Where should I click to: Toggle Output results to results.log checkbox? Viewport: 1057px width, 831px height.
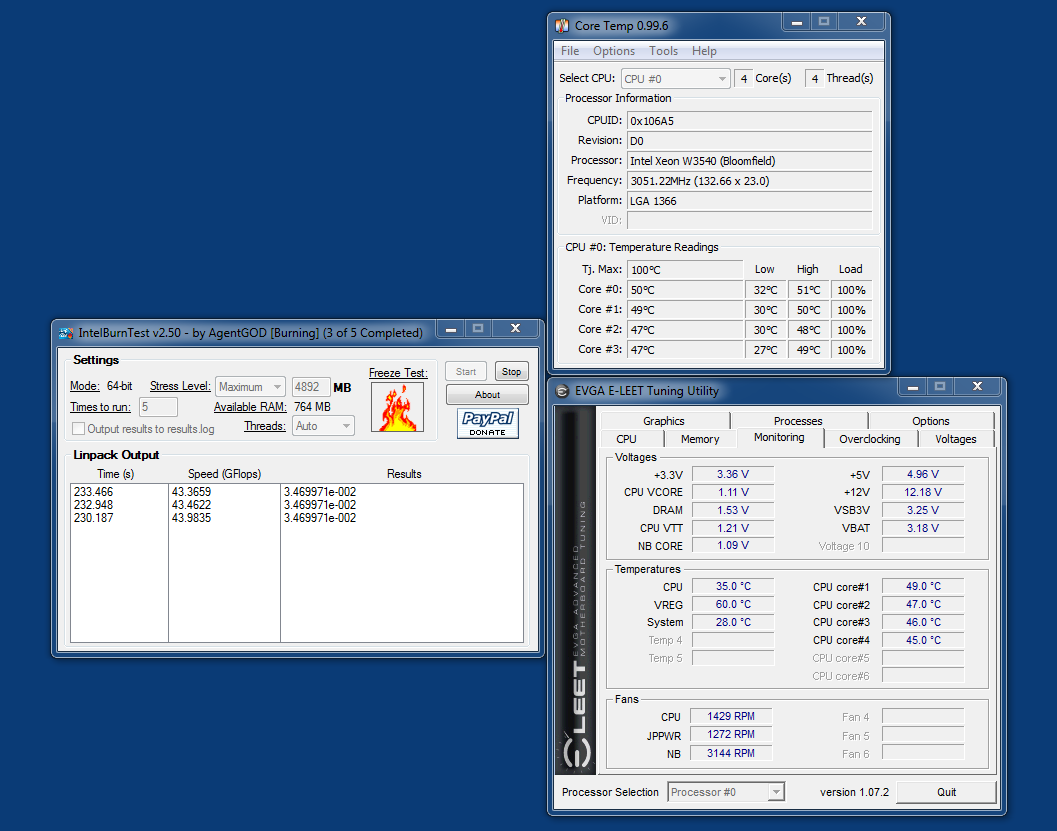(79, 429)
